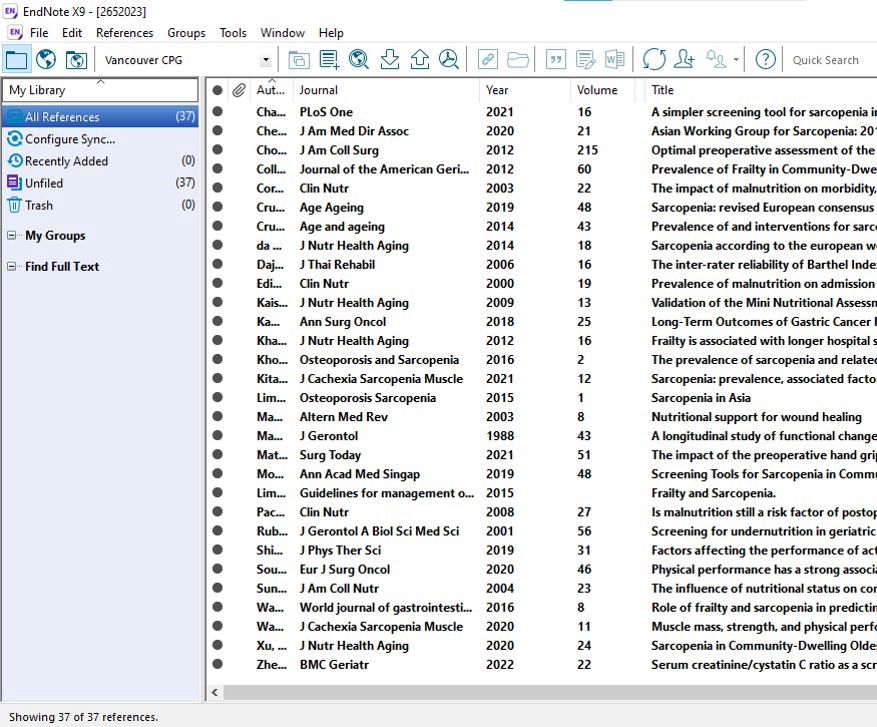Click the Format Bibliography icon
Image resolution: width=877 pixels, height=727 pixels.
point(585,59)
